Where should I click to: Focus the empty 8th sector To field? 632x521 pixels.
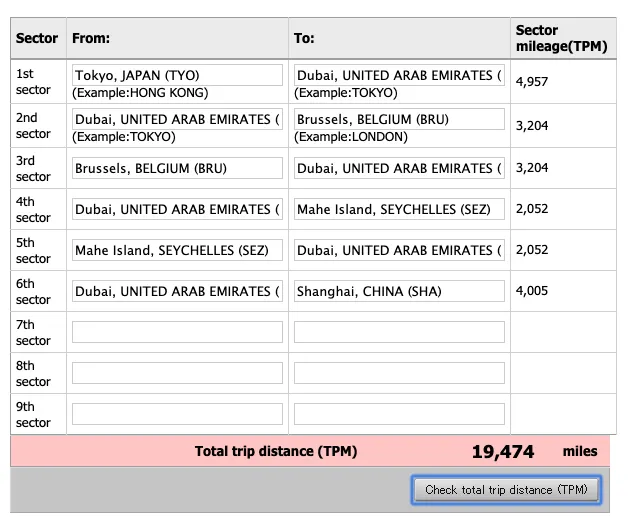tap(399, 373)
